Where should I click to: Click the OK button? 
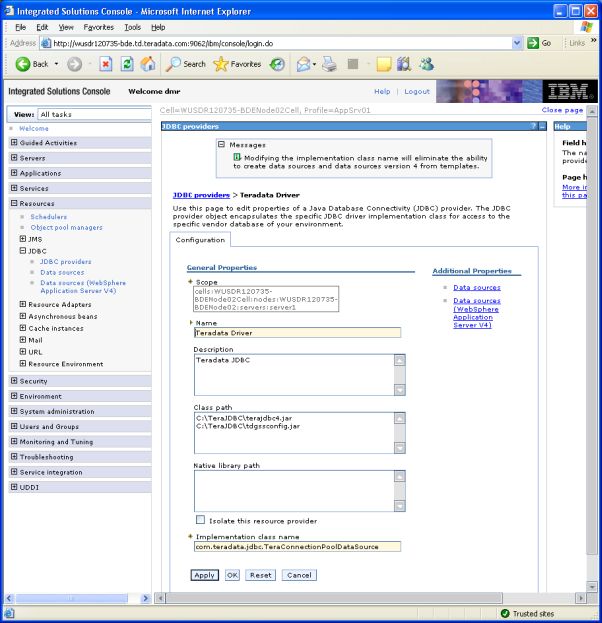tap(232, 575)
